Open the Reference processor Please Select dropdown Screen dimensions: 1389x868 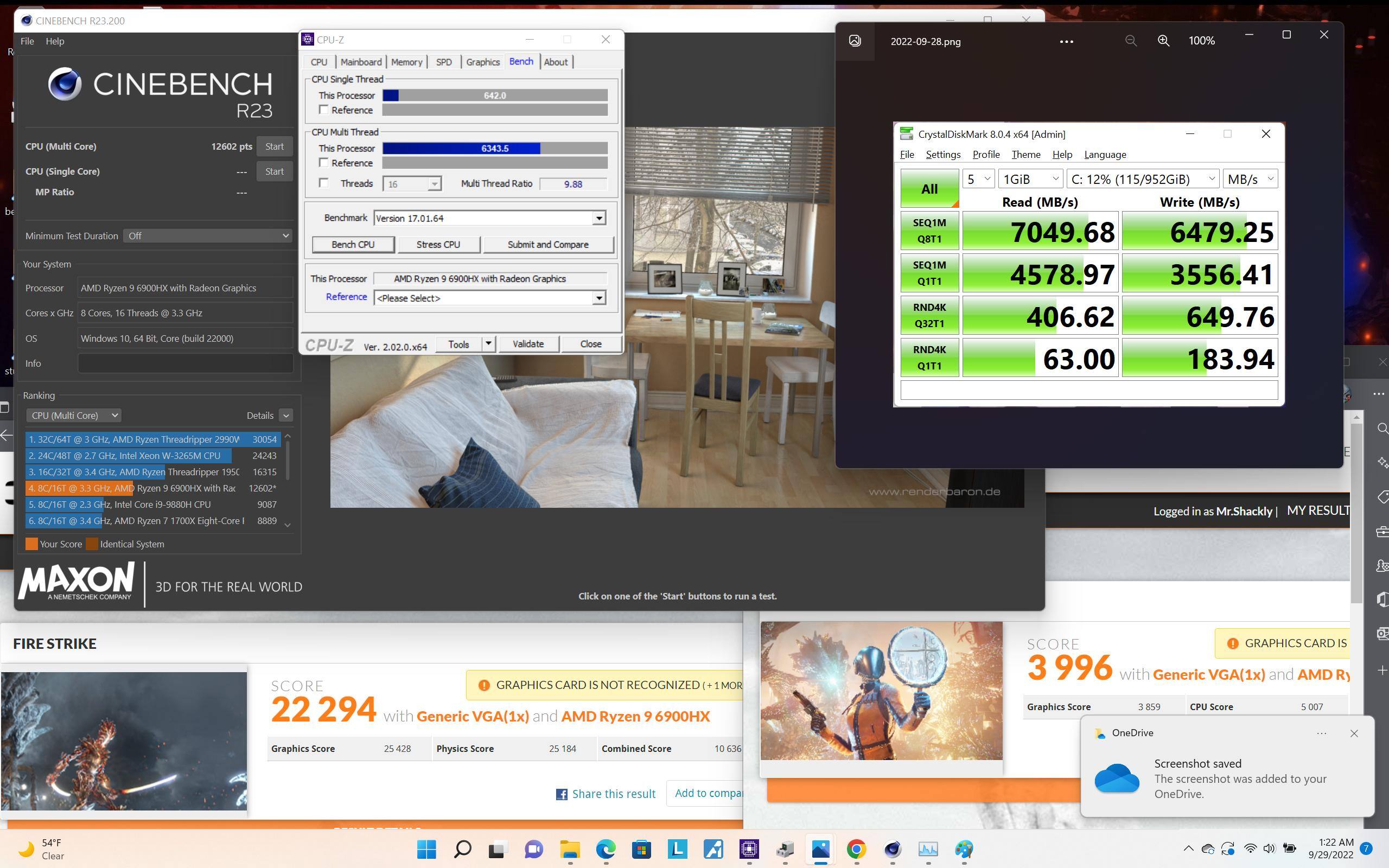pyautogui.click(x=598, y=298)
